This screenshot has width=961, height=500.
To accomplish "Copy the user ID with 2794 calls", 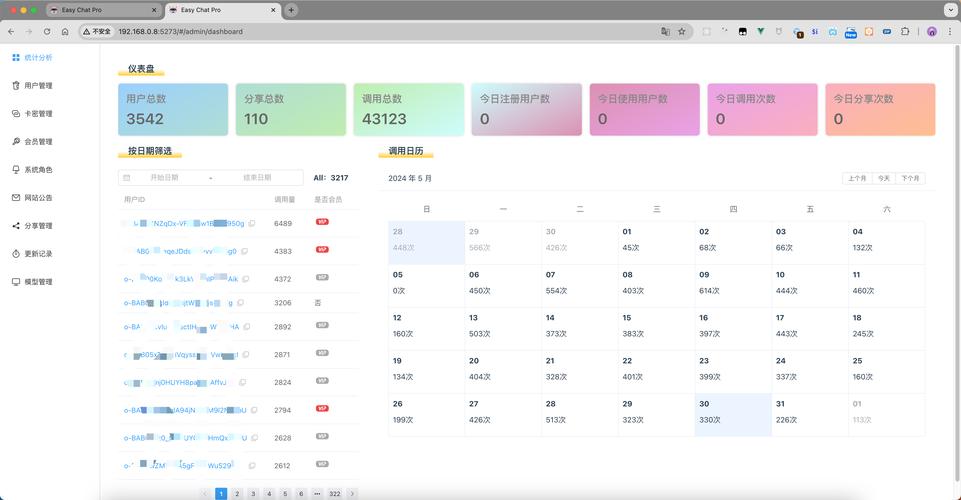I will pos(254,411).
